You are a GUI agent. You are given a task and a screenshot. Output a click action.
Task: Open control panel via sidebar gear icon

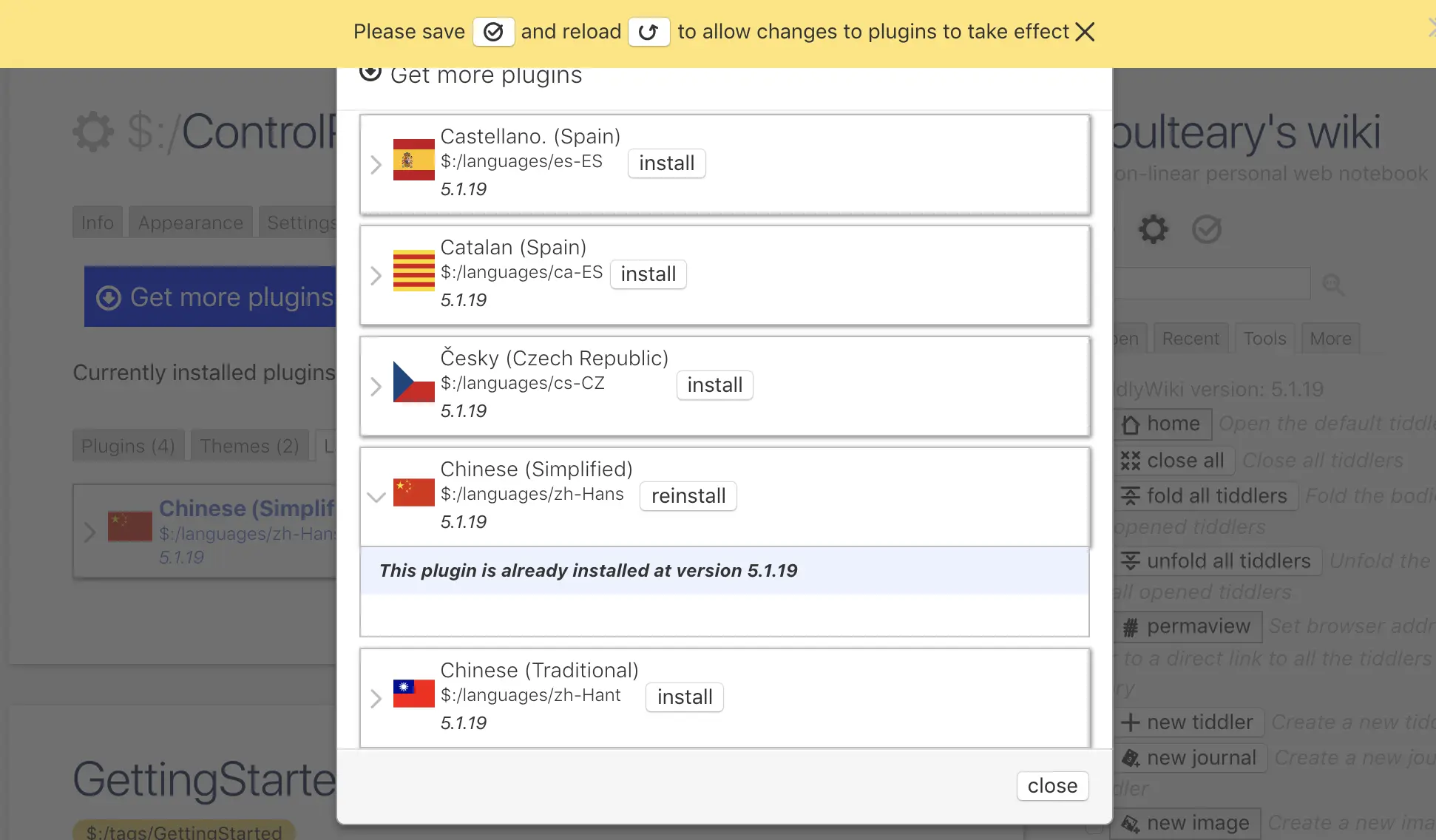pyautogui.click(x=1153, y=229)
